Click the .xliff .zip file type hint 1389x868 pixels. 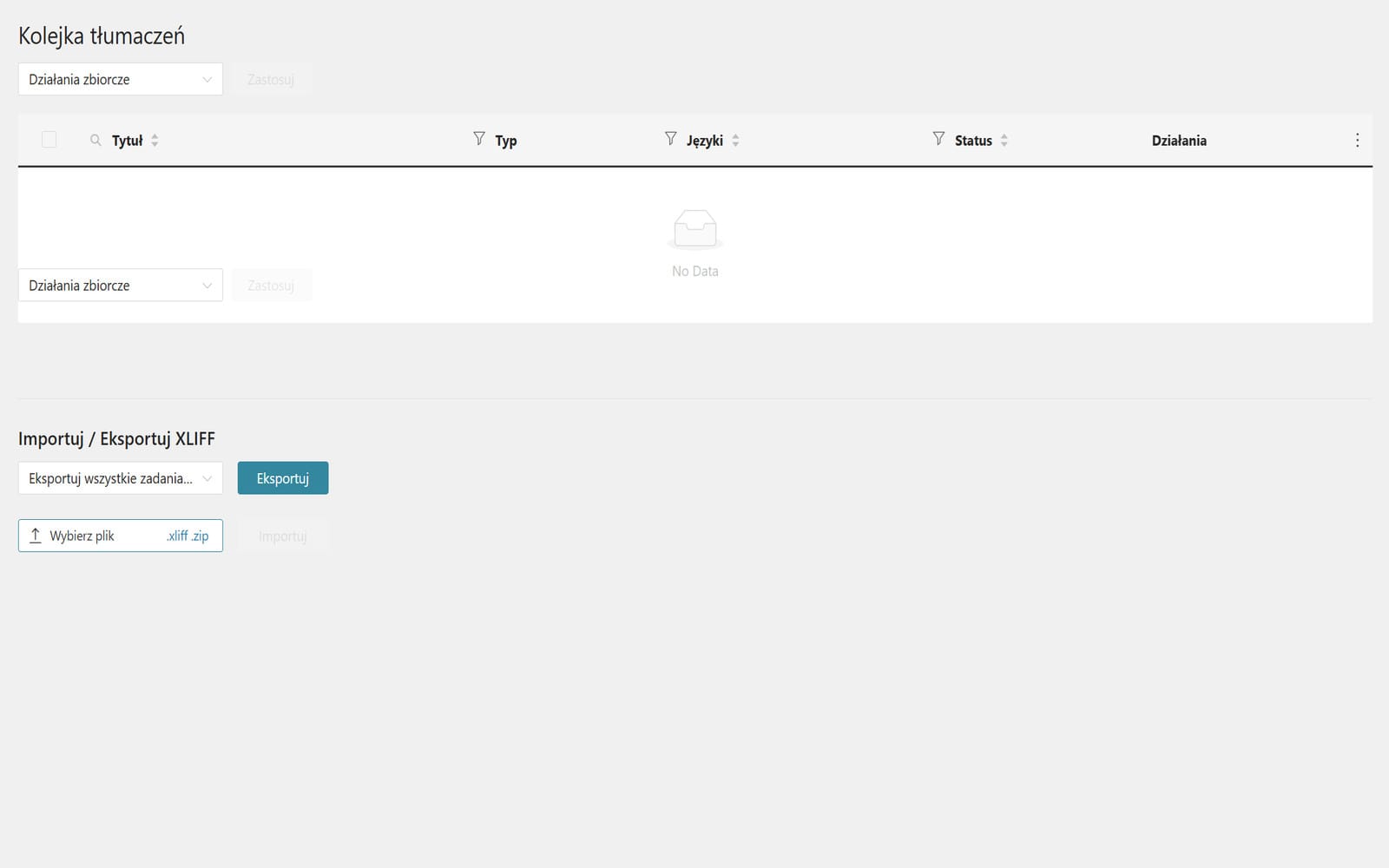188,536
